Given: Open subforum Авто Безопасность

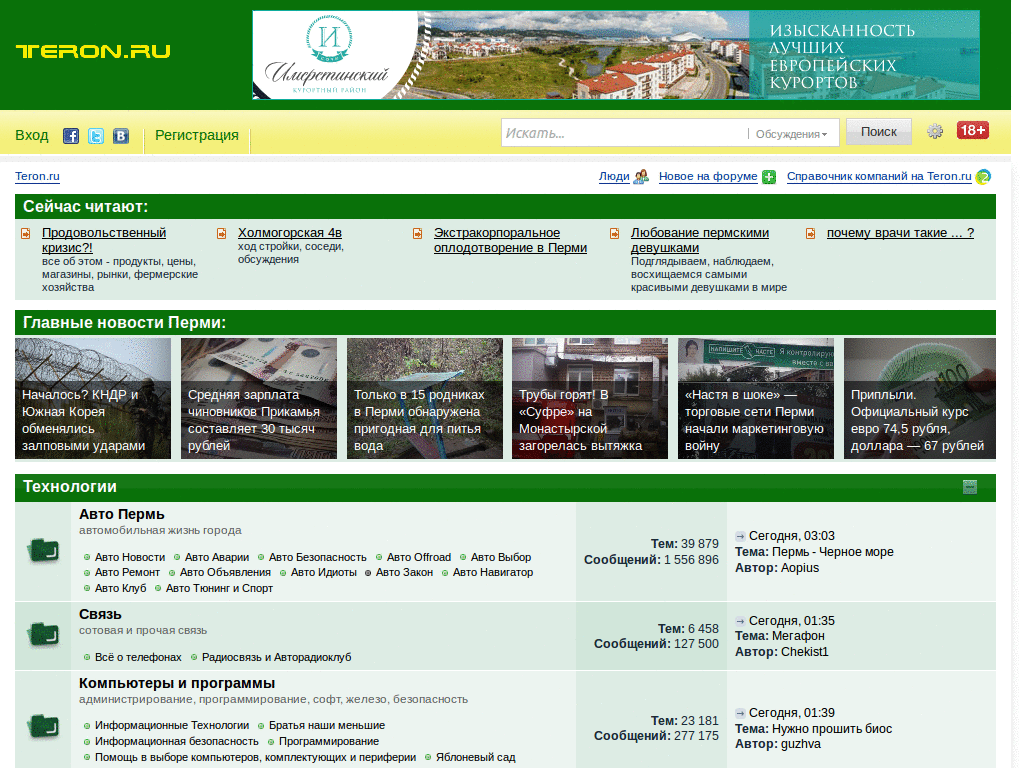Looking at the screenshot, I should [318, 558].
